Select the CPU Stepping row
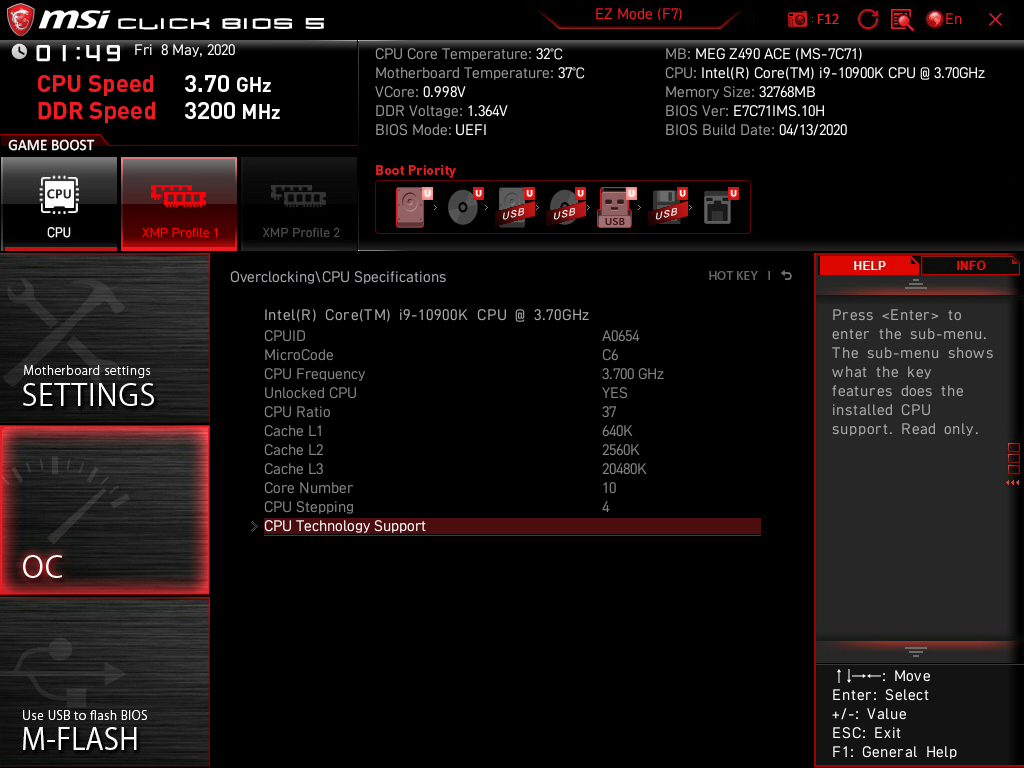Viewport: 1024px width, 768px height. pyautogui.click(x=512, y=507)
